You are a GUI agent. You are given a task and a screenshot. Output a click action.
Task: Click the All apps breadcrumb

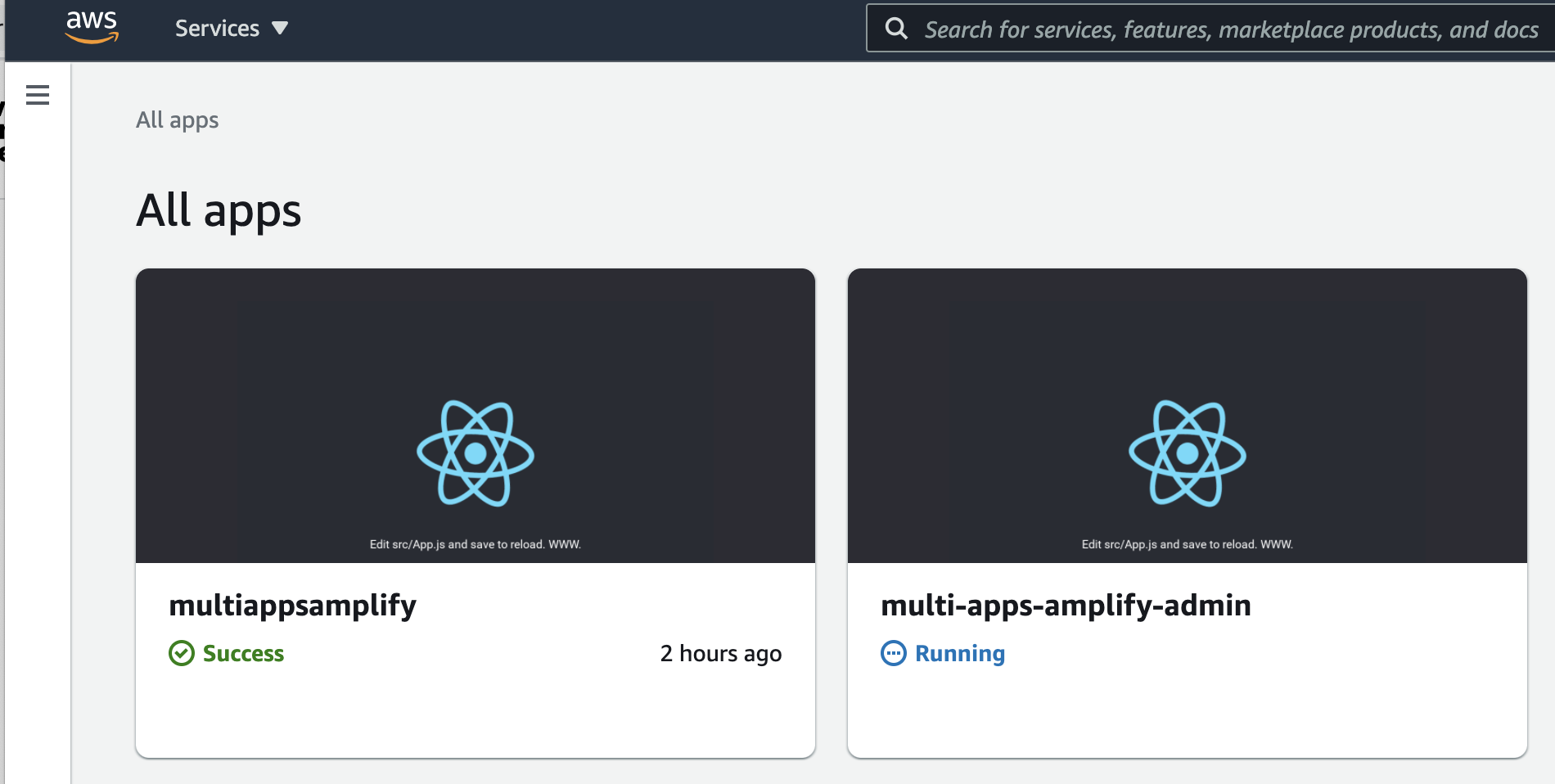pyautogui.click(x=178, y=120)
